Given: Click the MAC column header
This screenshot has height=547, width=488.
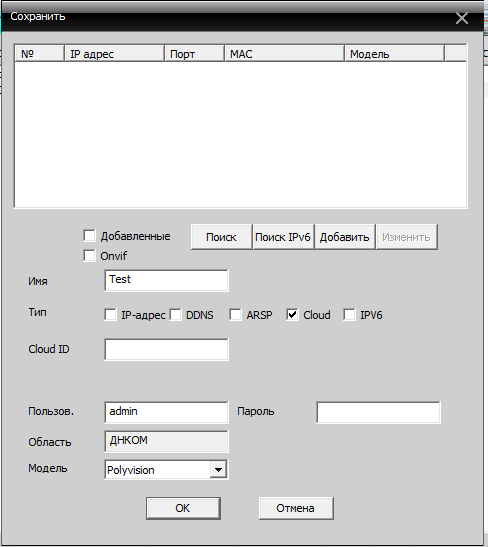Looking at the screenshot, I should [284, 54].
